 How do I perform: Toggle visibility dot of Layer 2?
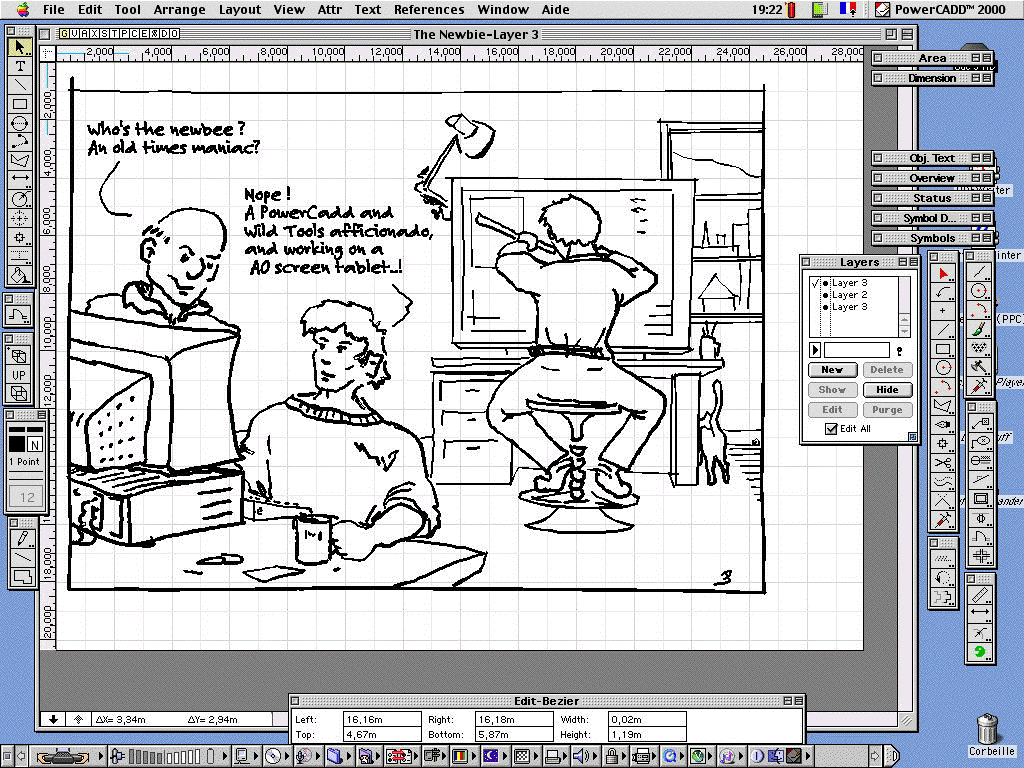click(x=825, y=295)
